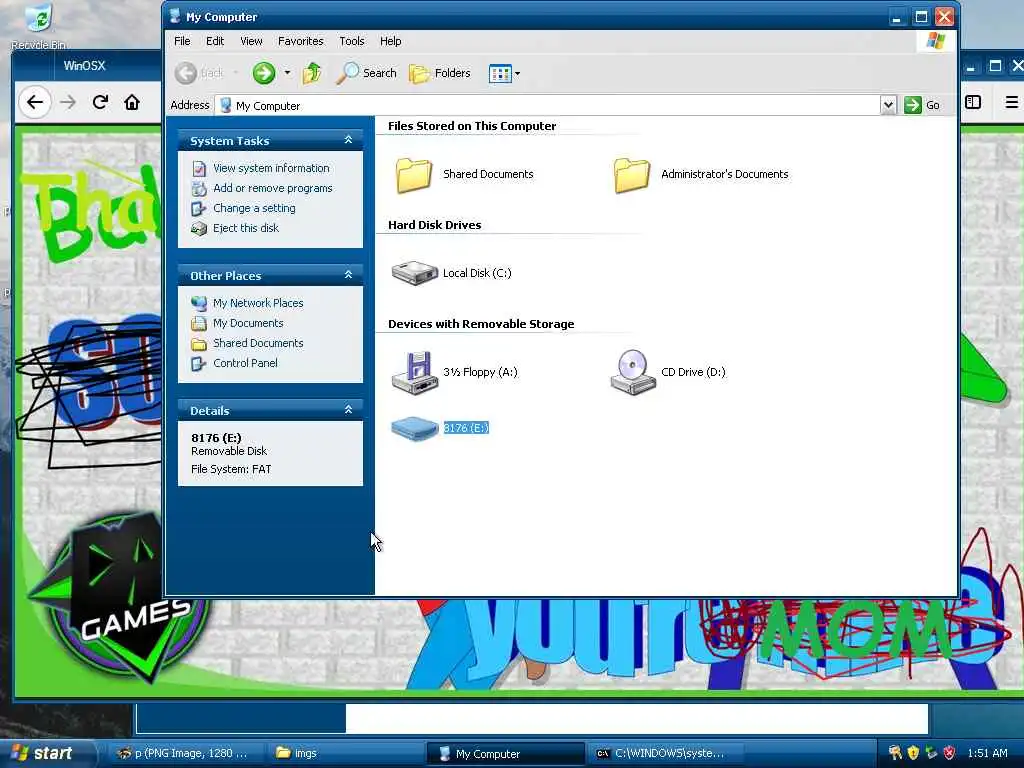1024x768 pixels.
Task: Click the back arrow in WinOSX browser window
Action: coord(35,102)
